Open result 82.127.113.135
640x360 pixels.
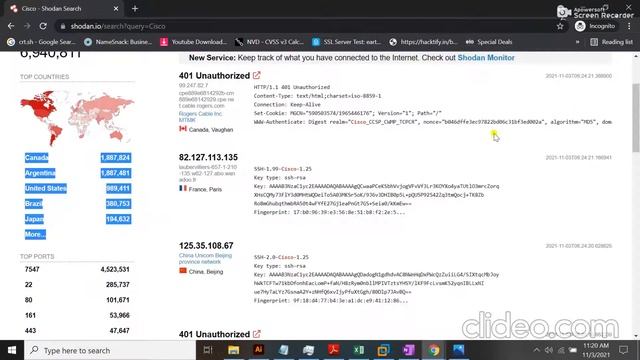coord(208,157)
